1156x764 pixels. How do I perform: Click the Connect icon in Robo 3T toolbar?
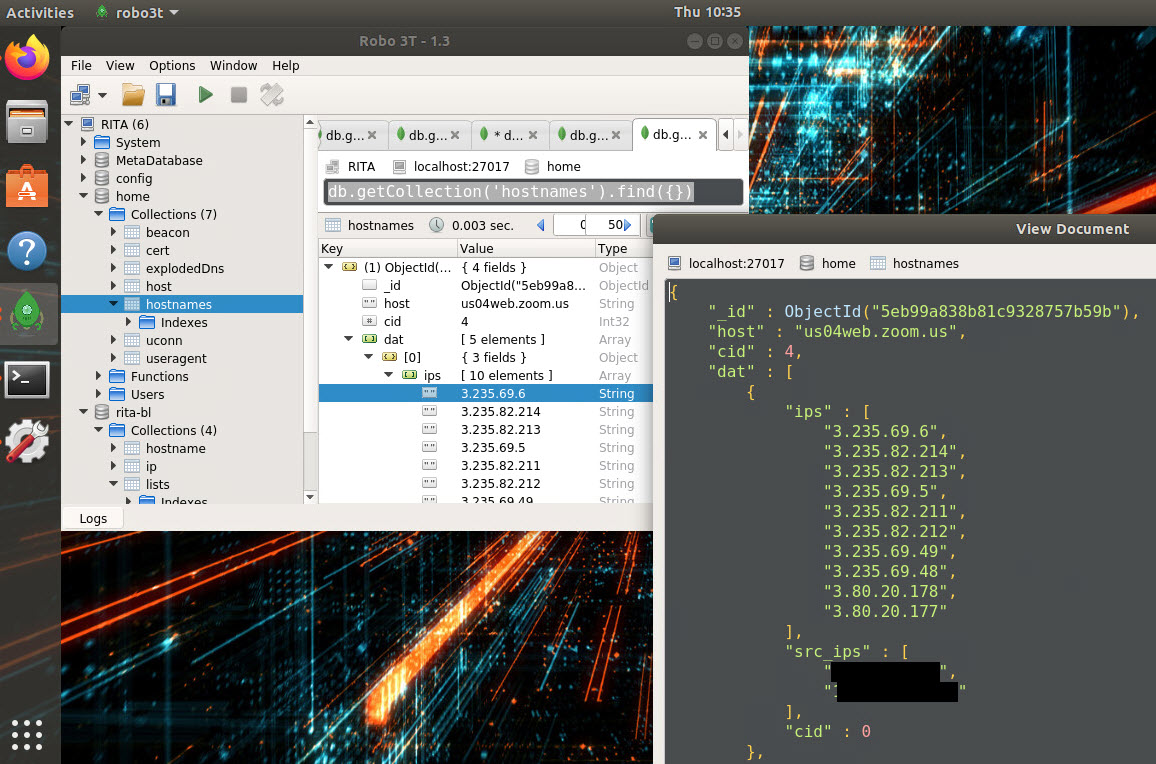[80, 95]
